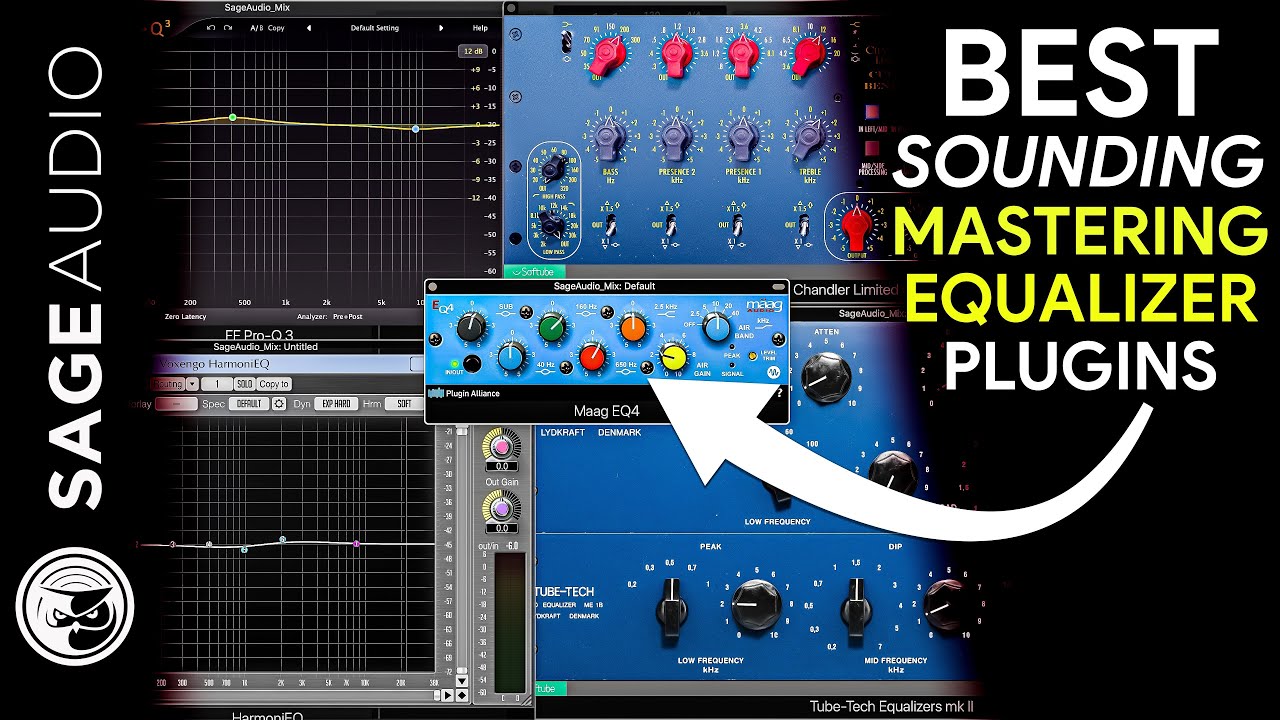Click the Presence 1 gain knob on Chandler EQ

(741, 137)
